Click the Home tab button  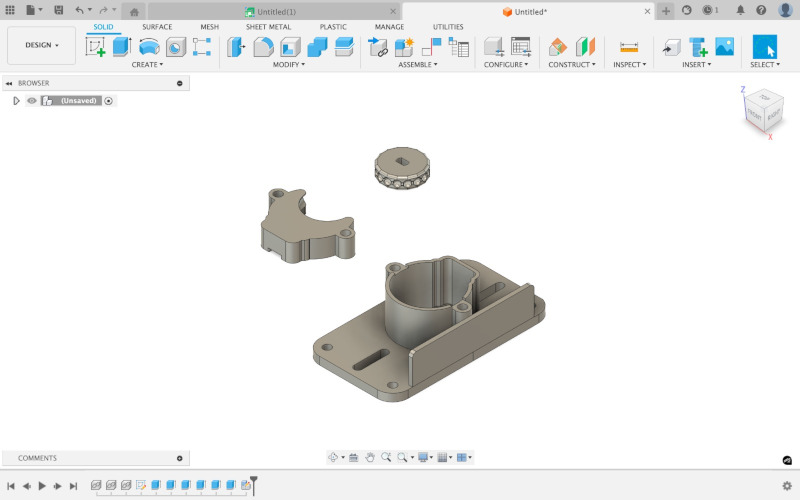point(134,12)
